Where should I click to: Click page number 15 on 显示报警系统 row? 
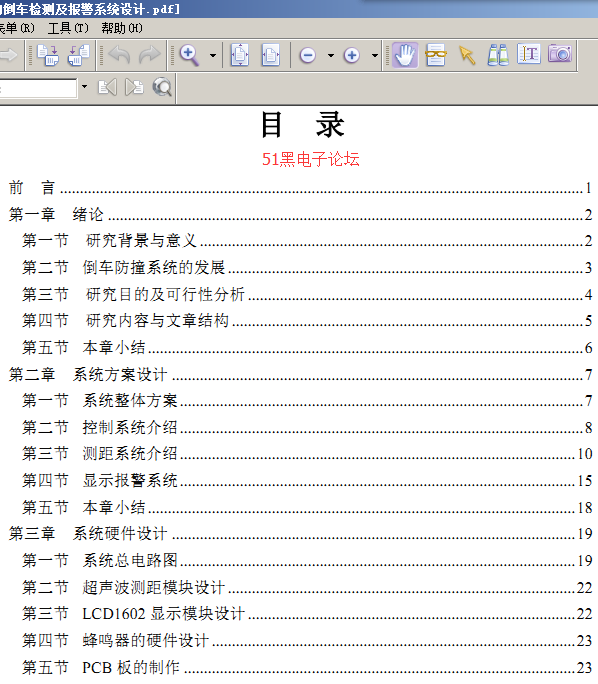(584, 481)
